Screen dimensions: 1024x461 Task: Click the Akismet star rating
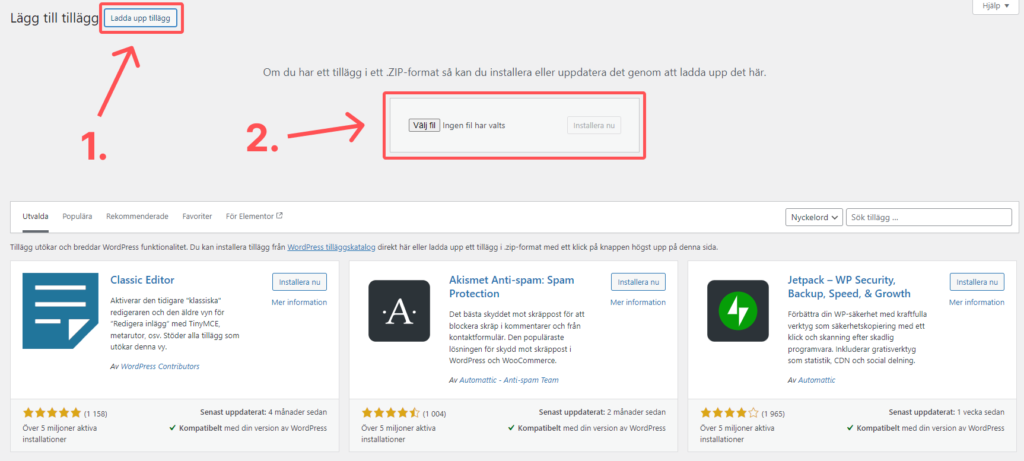click(391, 413)
